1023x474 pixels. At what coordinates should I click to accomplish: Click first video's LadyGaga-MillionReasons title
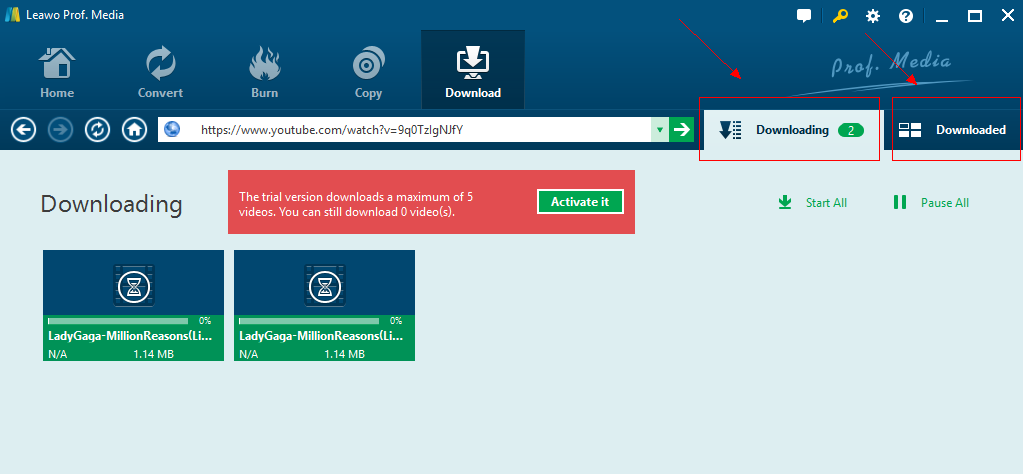pos(130,336)
